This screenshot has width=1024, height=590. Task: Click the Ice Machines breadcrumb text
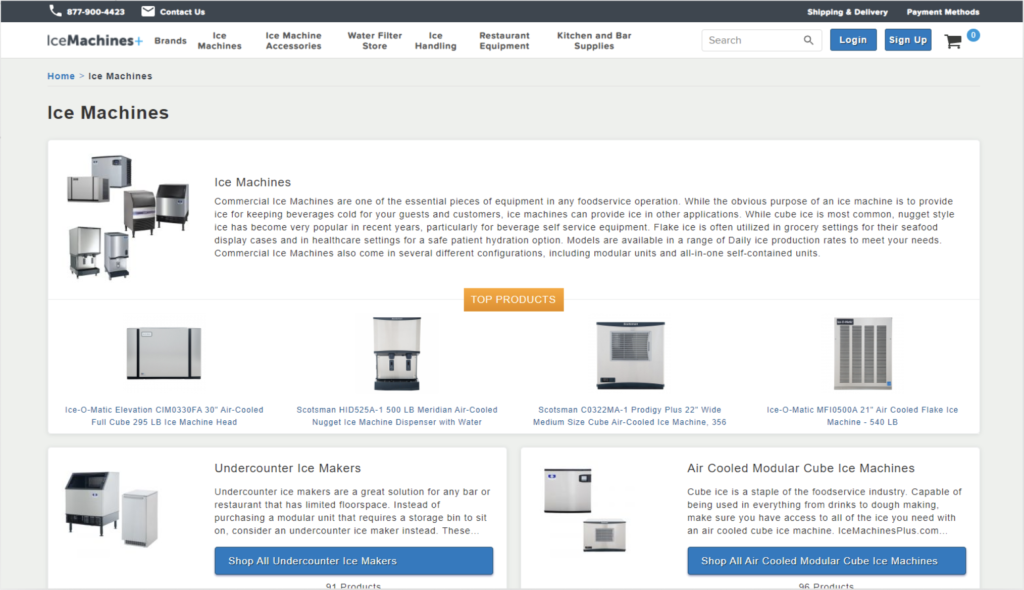pos(120,76)
